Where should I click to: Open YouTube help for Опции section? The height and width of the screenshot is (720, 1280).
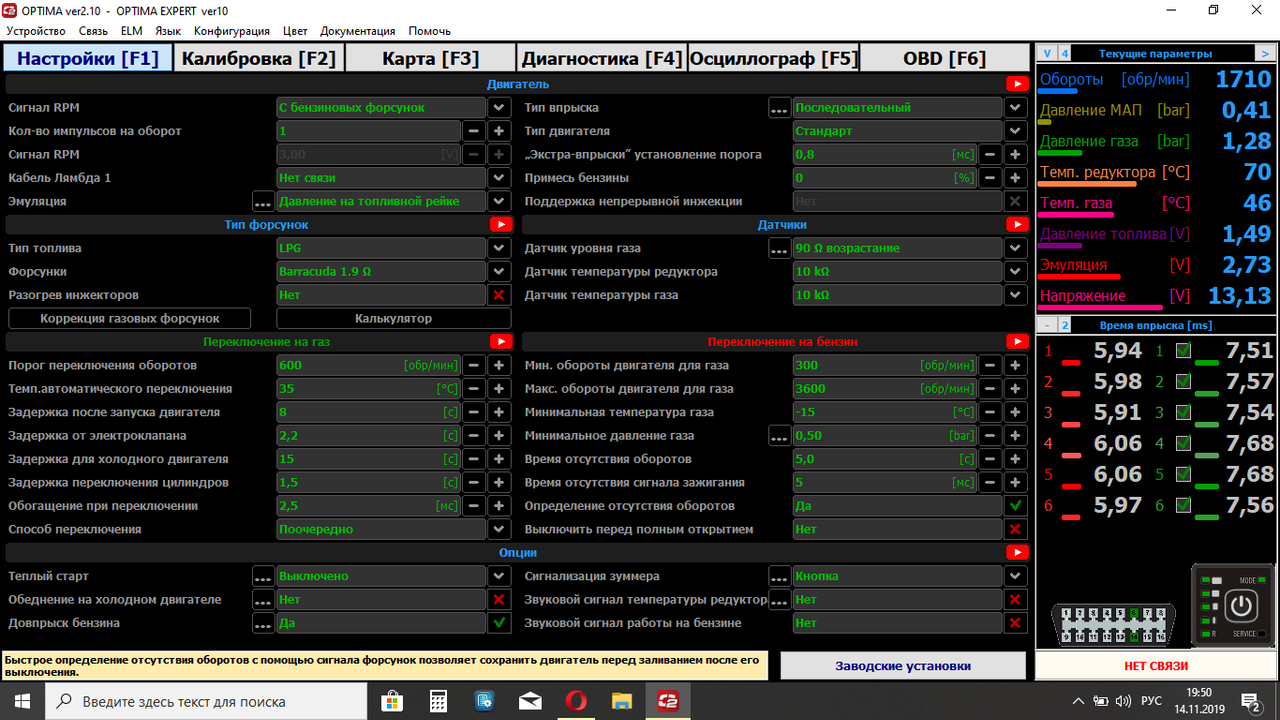(1017, 553)
